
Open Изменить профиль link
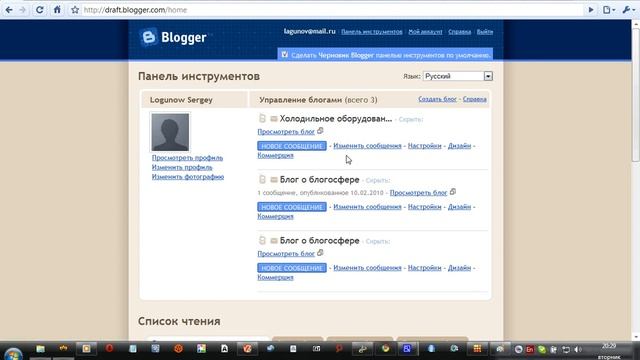(182, 167)
